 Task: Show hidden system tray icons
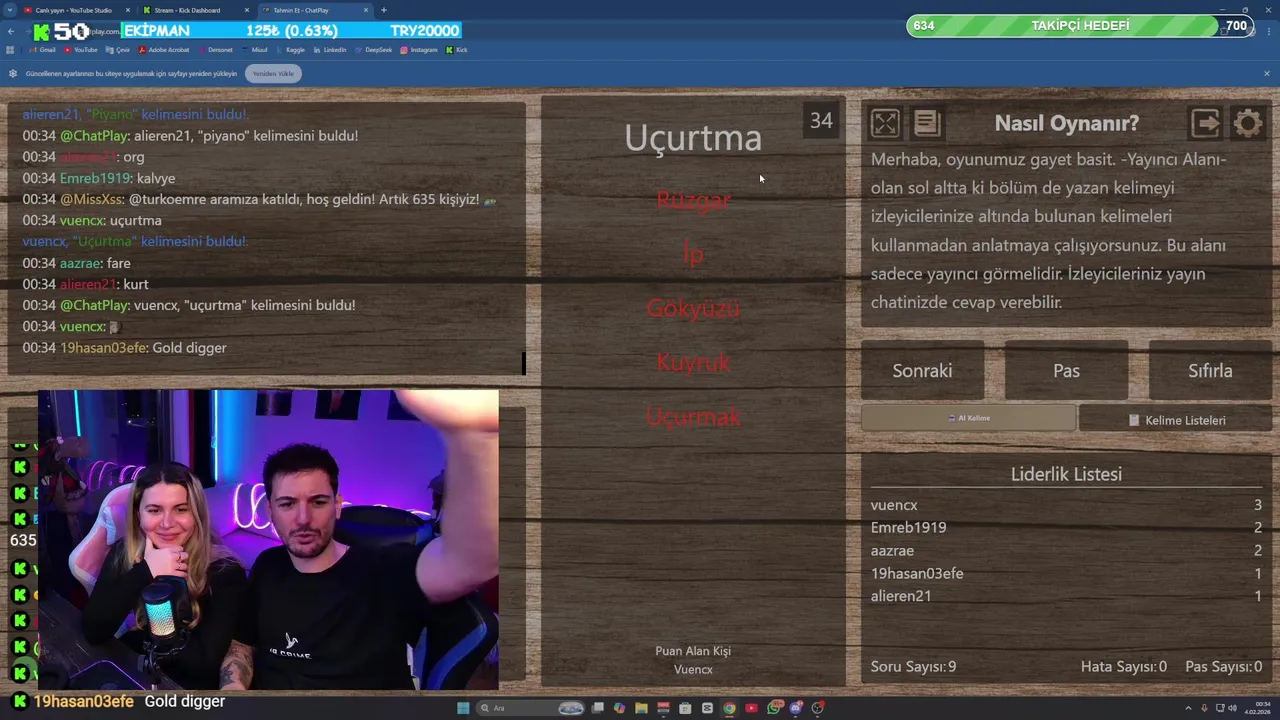pos(1188,708)
